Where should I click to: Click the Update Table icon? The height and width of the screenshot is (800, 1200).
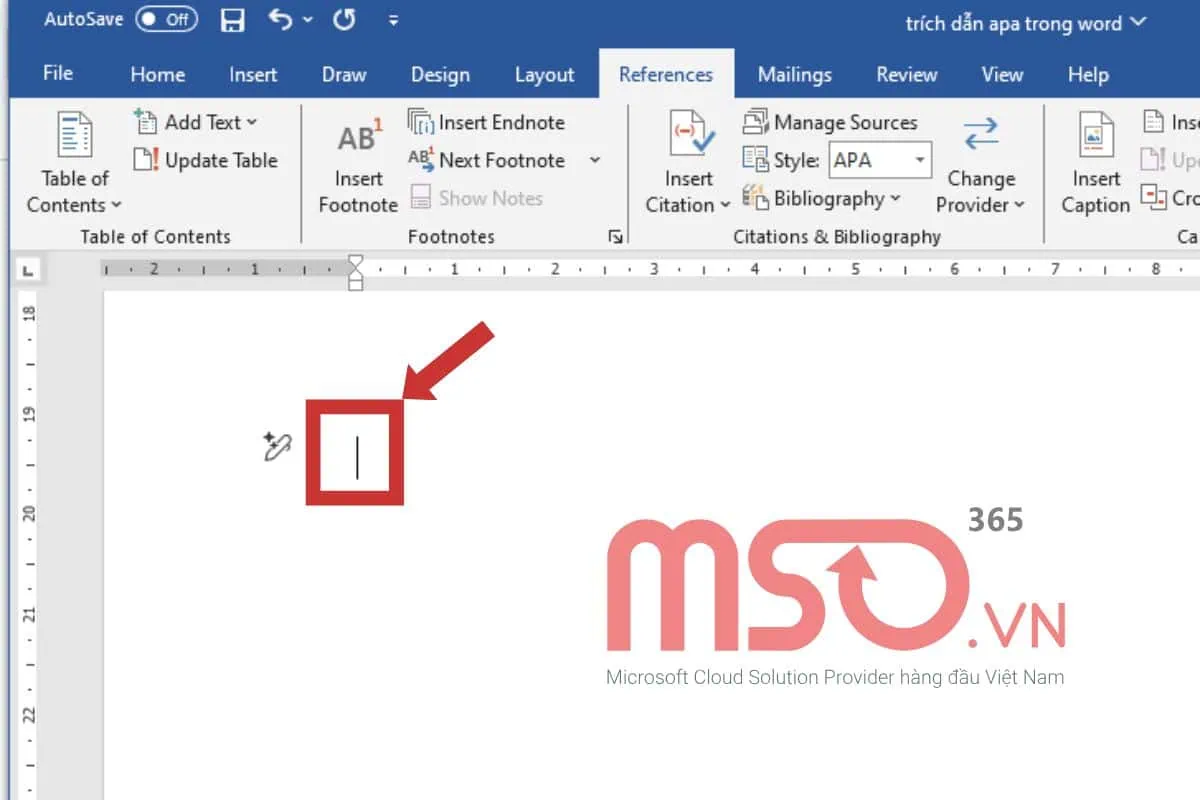[147, 160]
